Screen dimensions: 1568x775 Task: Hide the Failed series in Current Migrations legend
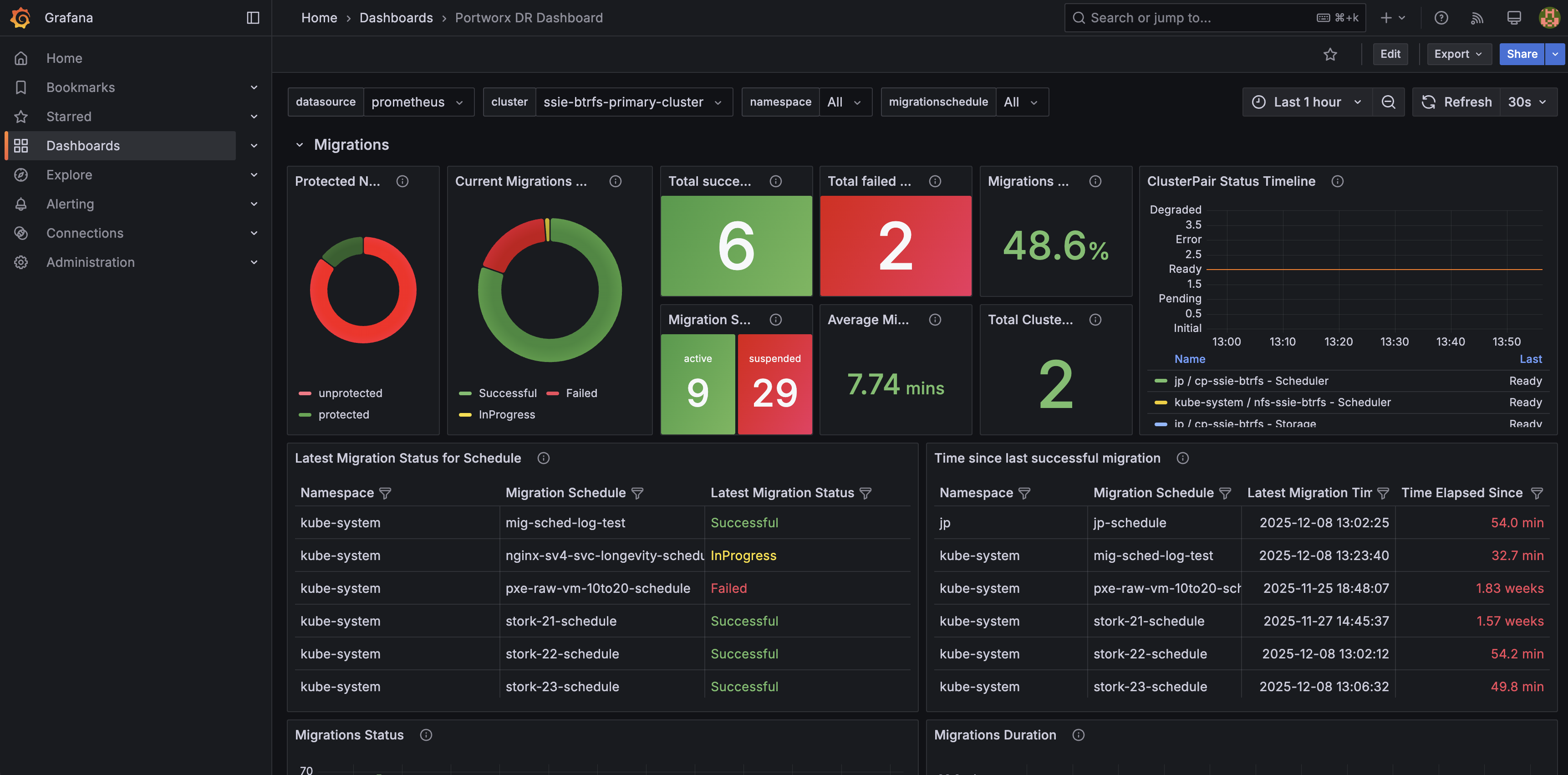coord(581,393)
